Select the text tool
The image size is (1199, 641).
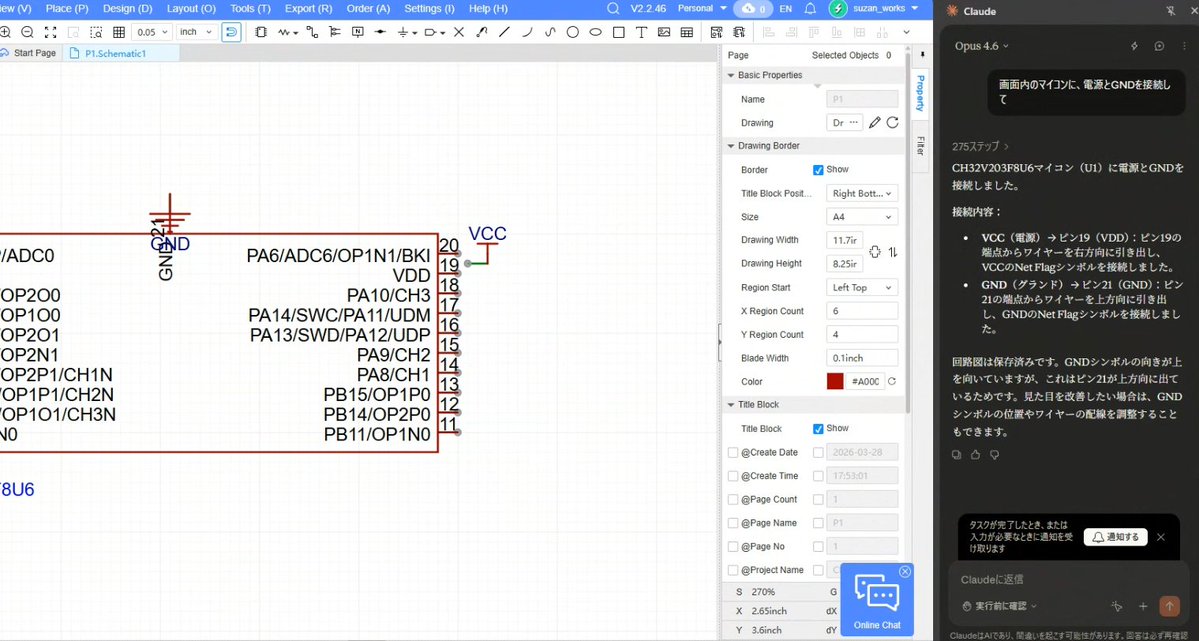tap(641, 32)
